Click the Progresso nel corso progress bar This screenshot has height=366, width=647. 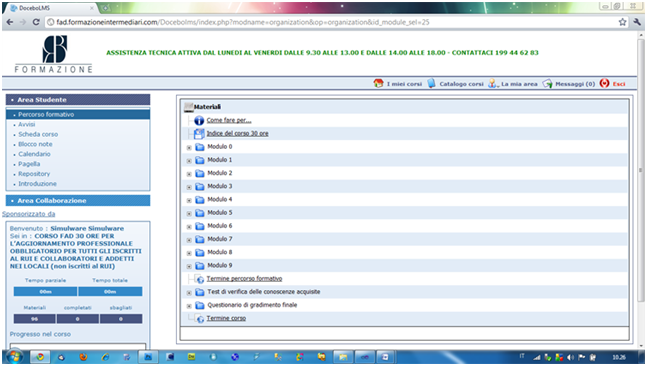click(x=78, y=346)
